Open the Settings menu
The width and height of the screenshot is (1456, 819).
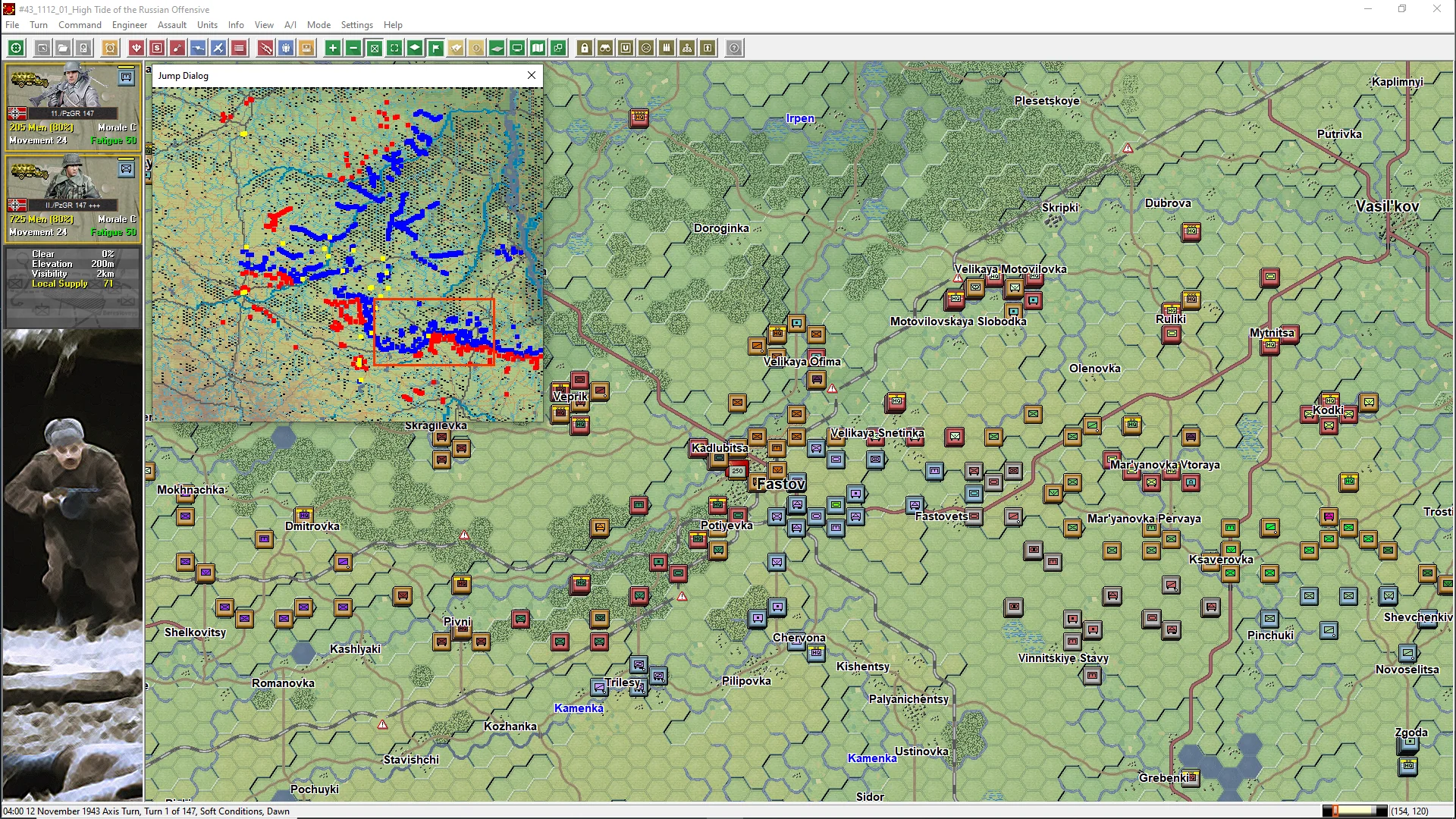point(356,25)
